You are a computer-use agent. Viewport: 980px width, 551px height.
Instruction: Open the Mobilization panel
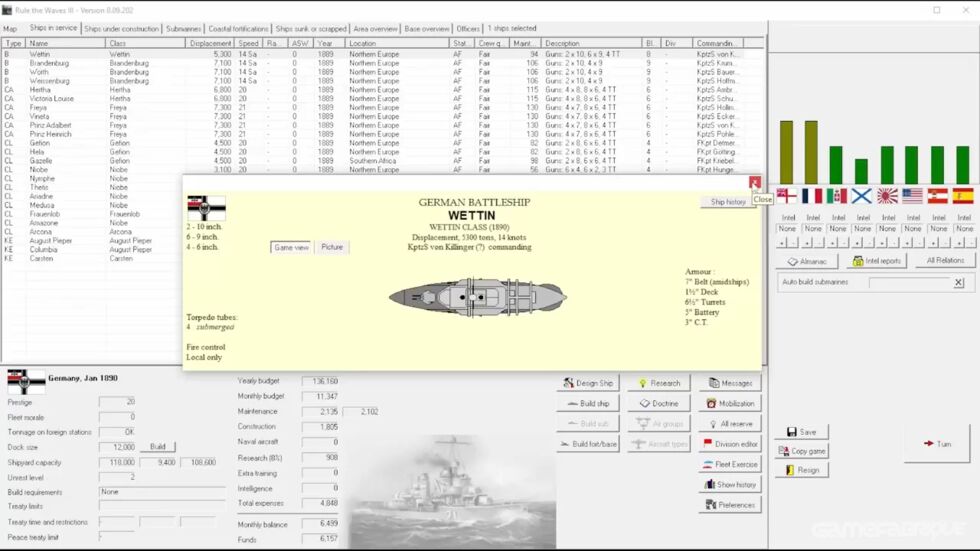coord(730,404)
